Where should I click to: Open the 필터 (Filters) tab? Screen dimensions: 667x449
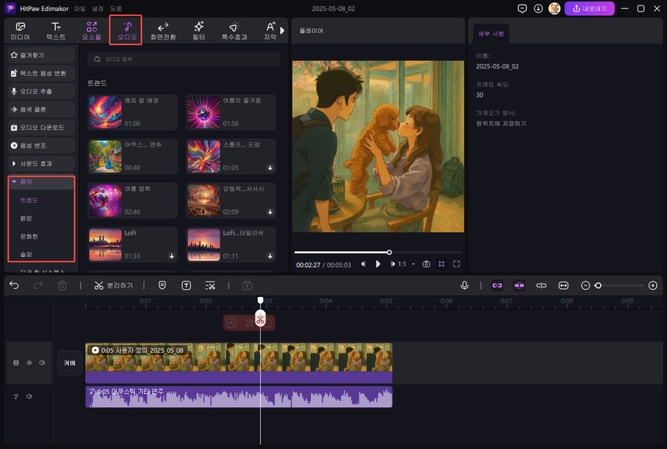[199, 31]
